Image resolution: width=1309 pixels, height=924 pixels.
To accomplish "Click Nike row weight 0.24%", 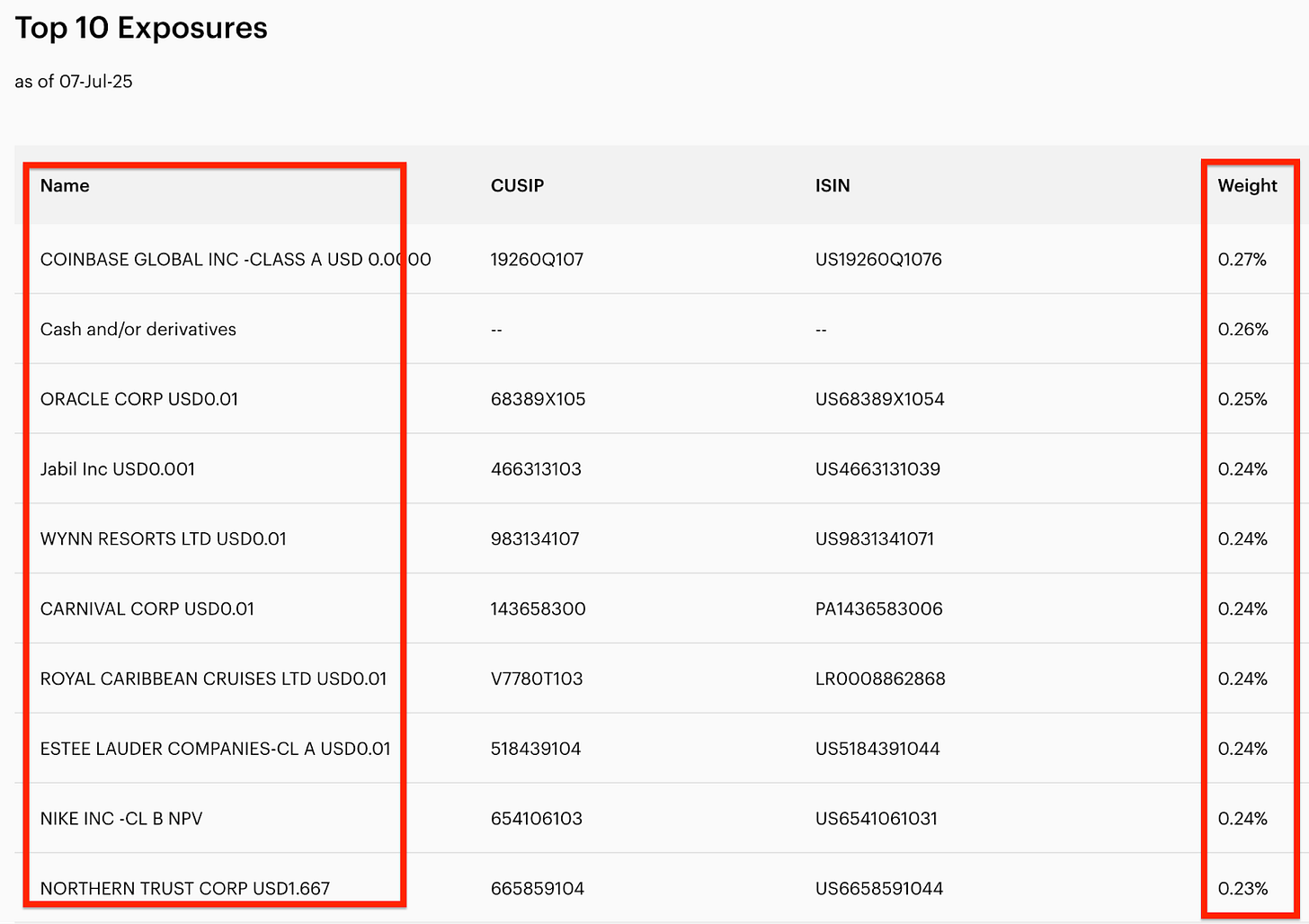I will [1242, 819].
